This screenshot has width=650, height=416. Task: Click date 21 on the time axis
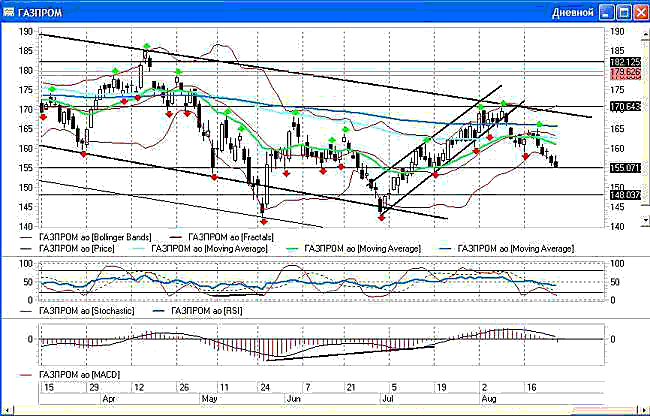351,388
